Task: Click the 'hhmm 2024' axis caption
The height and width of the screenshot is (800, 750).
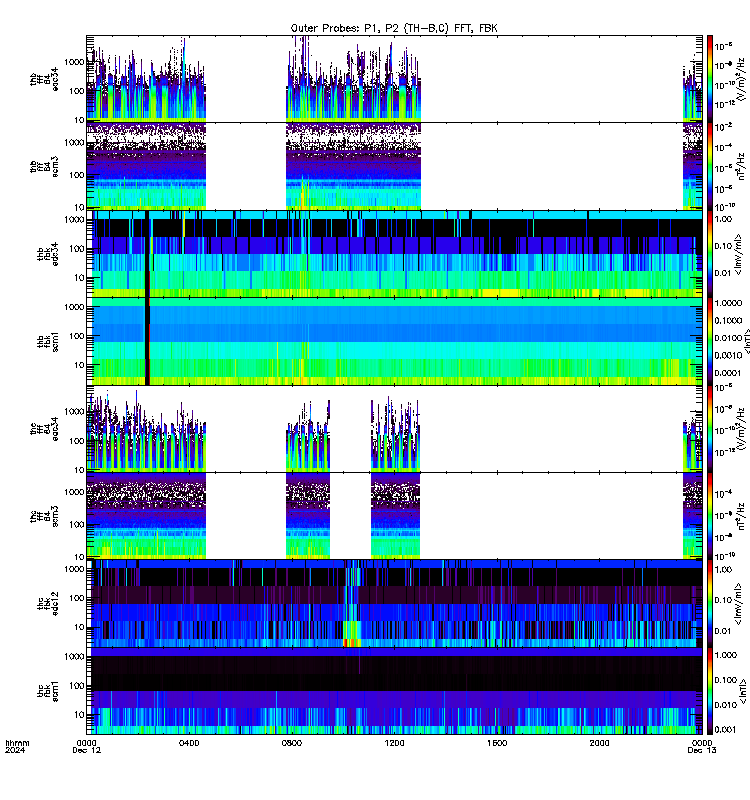Action: (17, 746)
